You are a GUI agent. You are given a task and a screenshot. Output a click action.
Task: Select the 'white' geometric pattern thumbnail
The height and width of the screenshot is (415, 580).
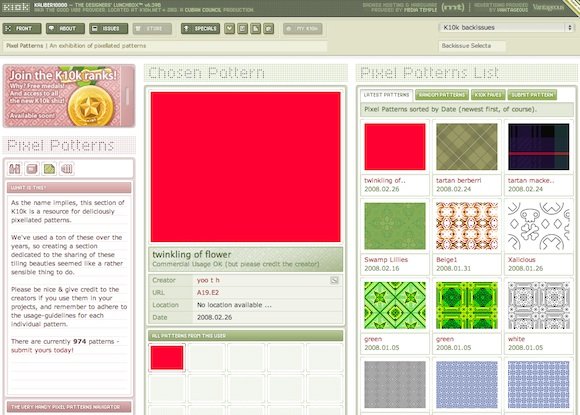point(539,306)
